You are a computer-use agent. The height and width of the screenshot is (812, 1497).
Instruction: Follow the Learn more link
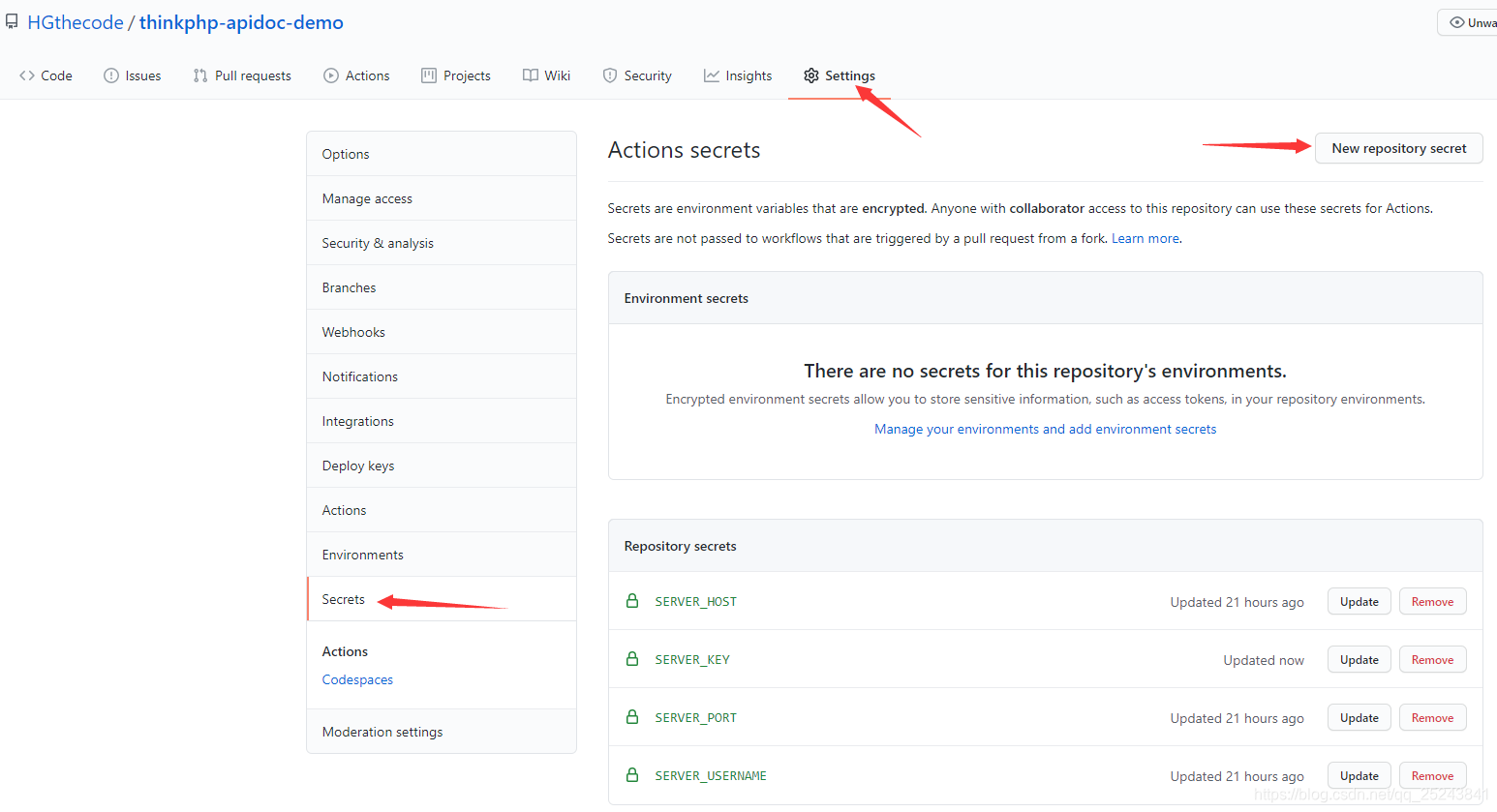1146,238
